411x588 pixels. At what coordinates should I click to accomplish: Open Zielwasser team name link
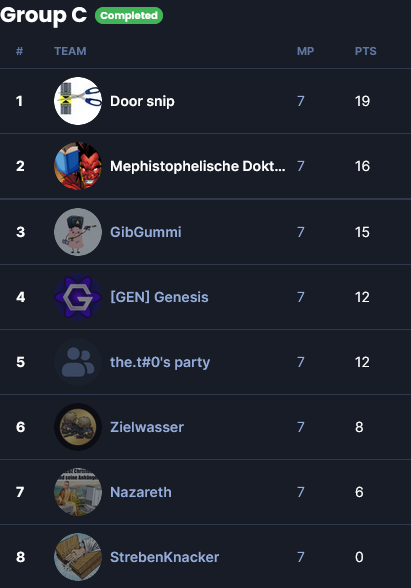coord(147,427)
